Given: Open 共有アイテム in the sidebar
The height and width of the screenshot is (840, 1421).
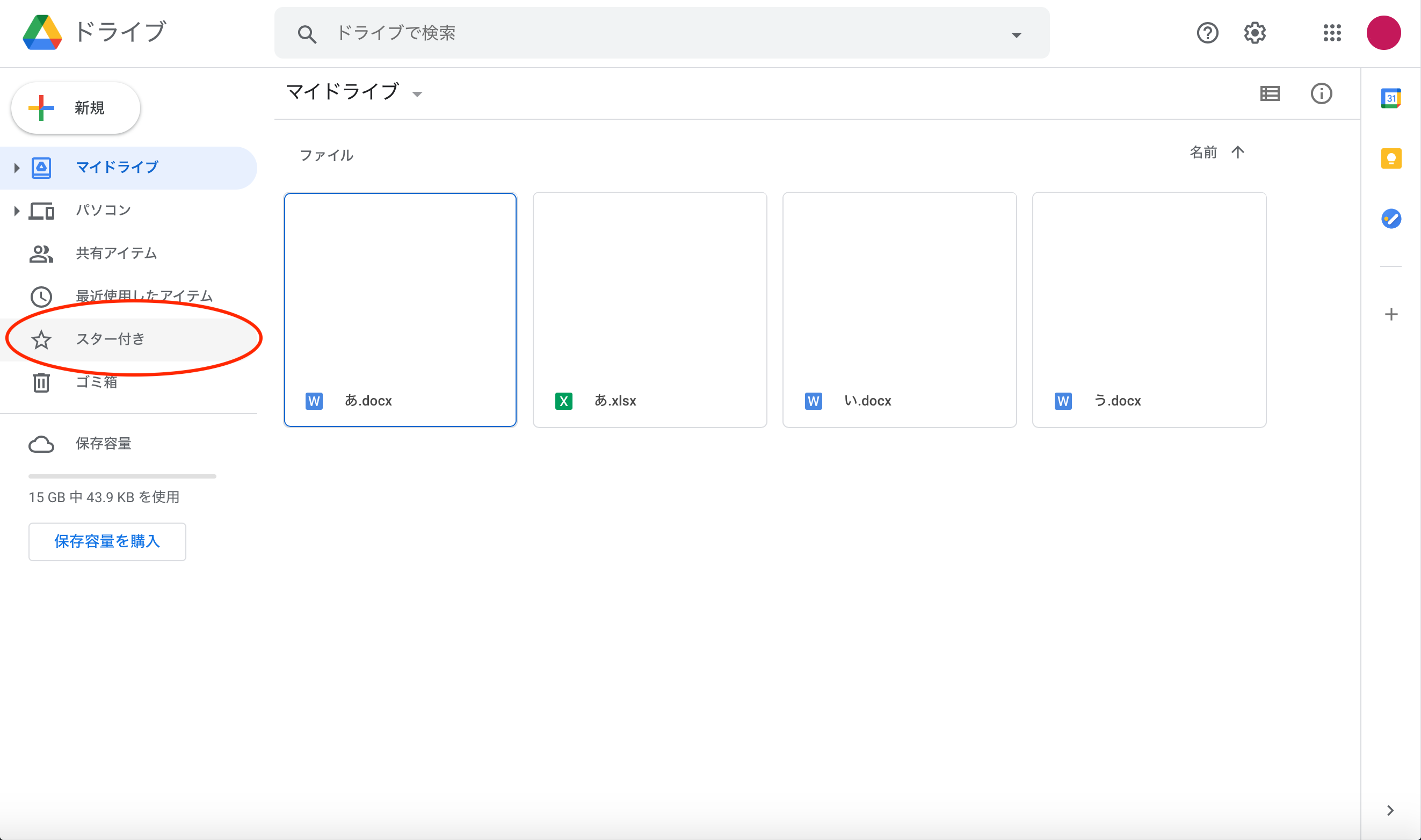Looking at the screenshot, I should point(128,254).
